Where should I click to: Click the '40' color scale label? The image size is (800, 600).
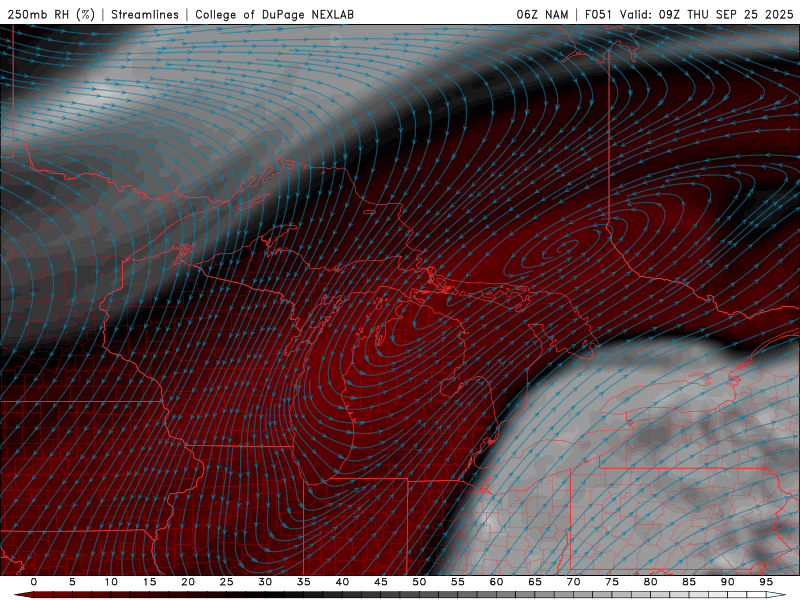[342, 582]
